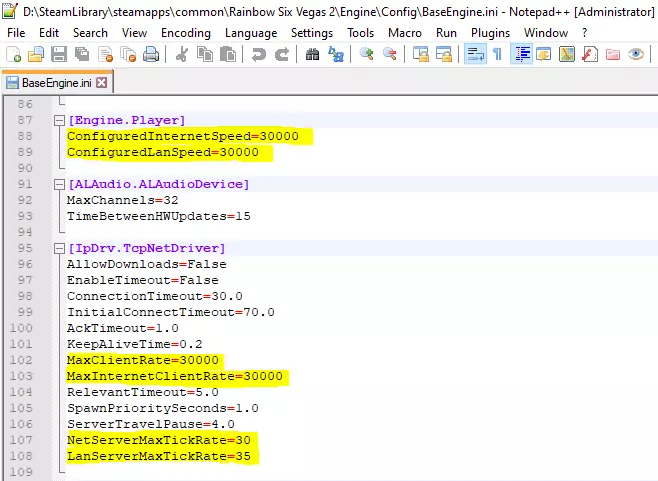Toggle Monitoring eye icon
658x481 pixels.
[636, 54]
